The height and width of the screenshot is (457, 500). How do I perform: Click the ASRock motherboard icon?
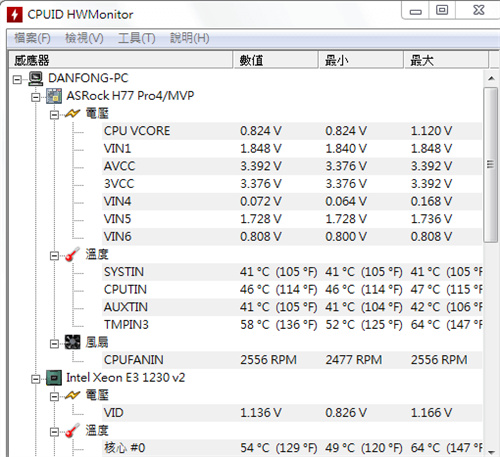click(x=54, y=96)
